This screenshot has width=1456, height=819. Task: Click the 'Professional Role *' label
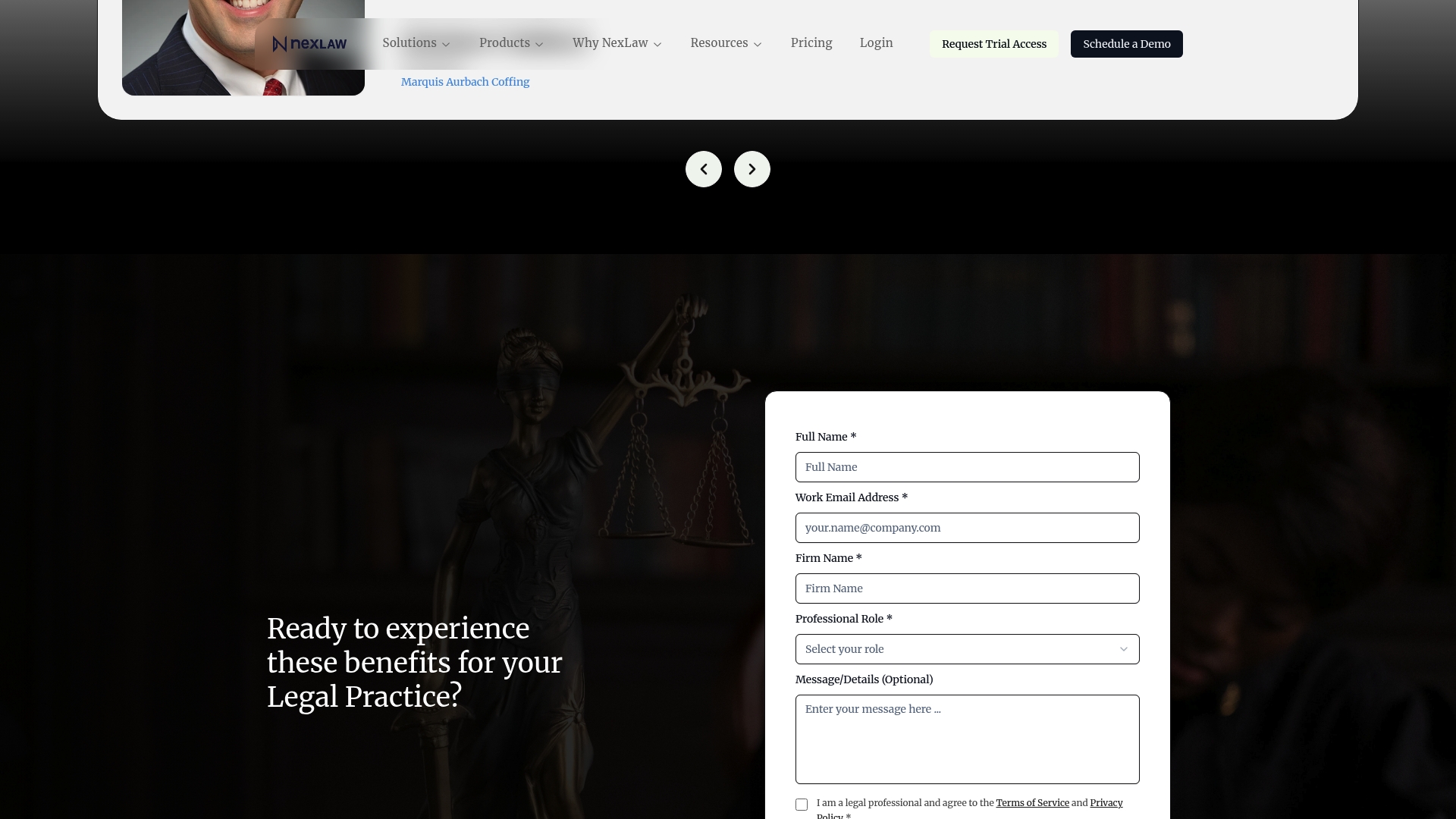(x=843, y=619)
